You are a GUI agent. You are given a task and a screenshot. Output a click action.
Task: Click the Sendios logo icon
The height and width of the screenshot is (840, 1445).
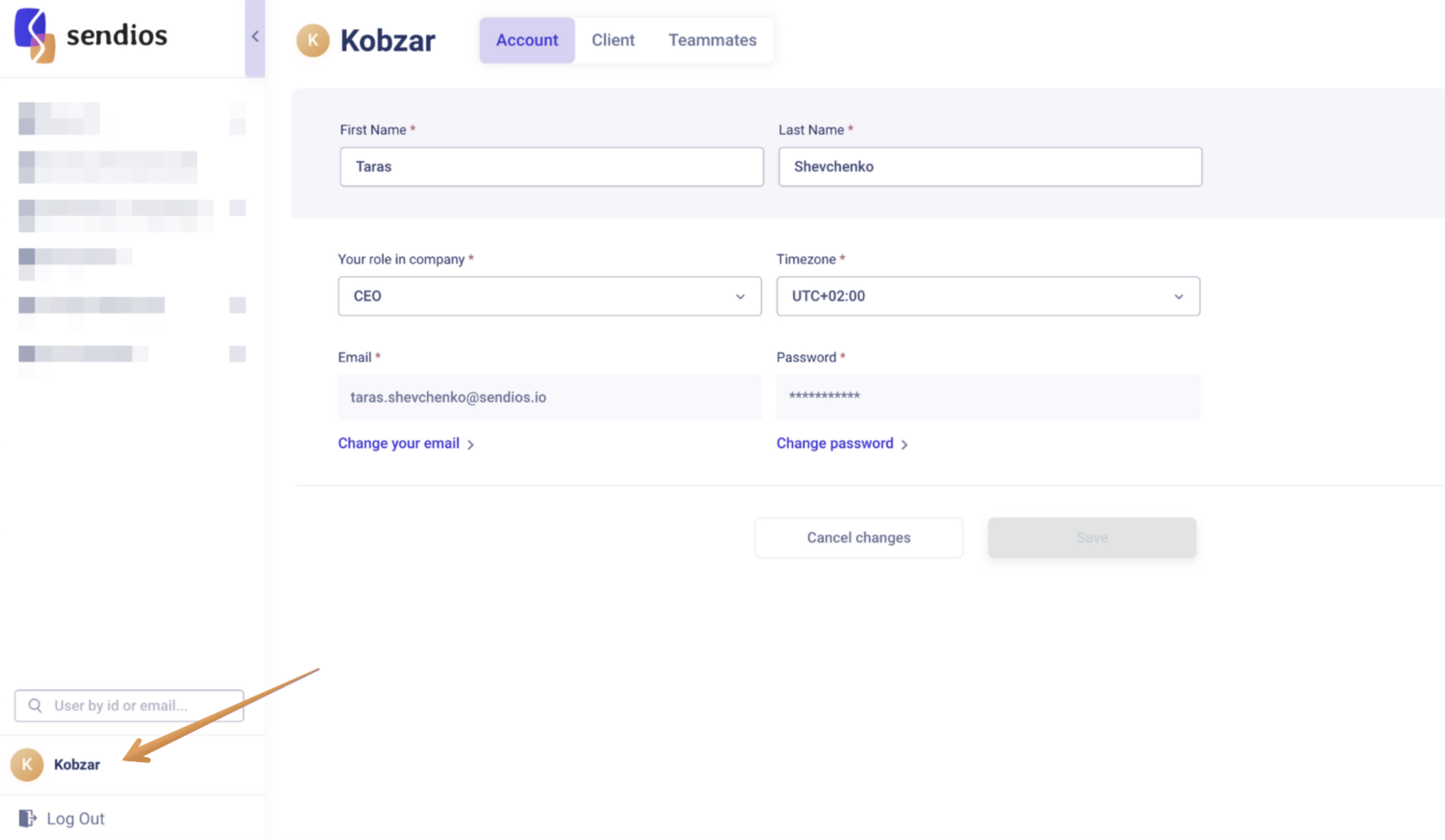35,36
